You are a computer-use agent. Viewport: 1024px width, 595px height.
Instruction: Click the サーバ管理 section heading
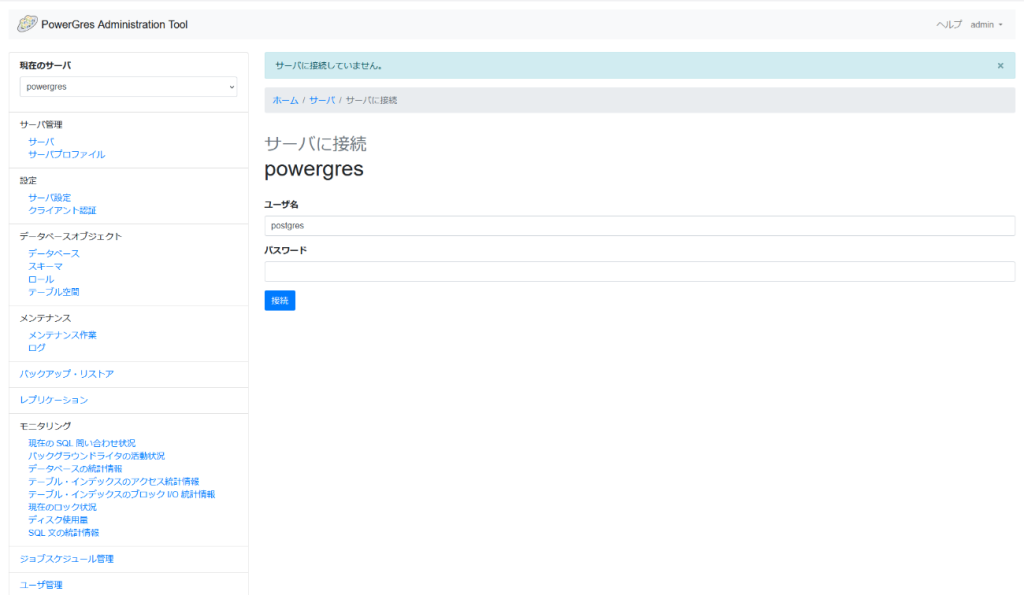41,125
